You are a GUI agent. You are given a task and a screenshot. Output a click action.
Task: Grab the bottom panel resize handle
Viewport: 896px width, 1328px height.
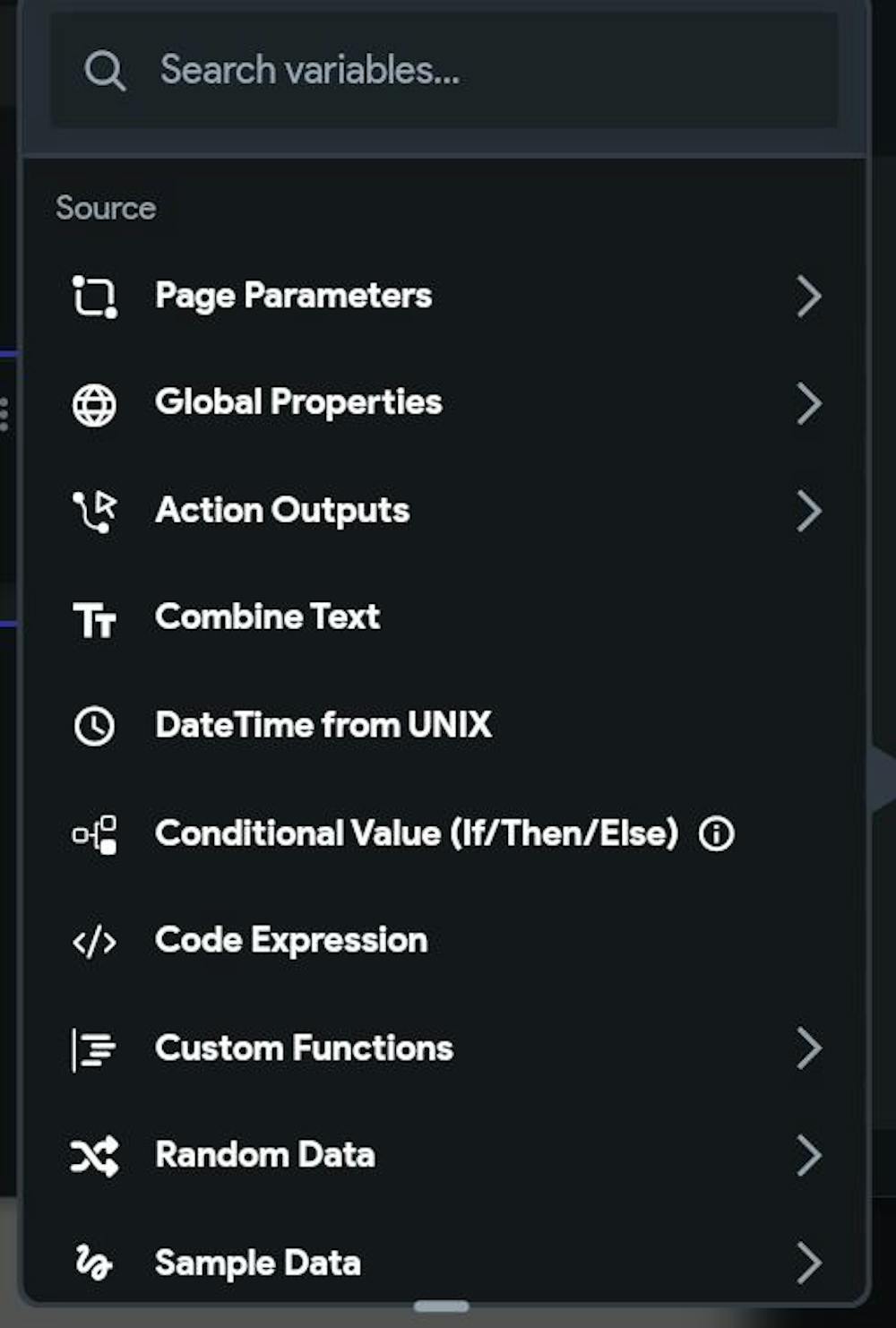[x=442, y=1306]
